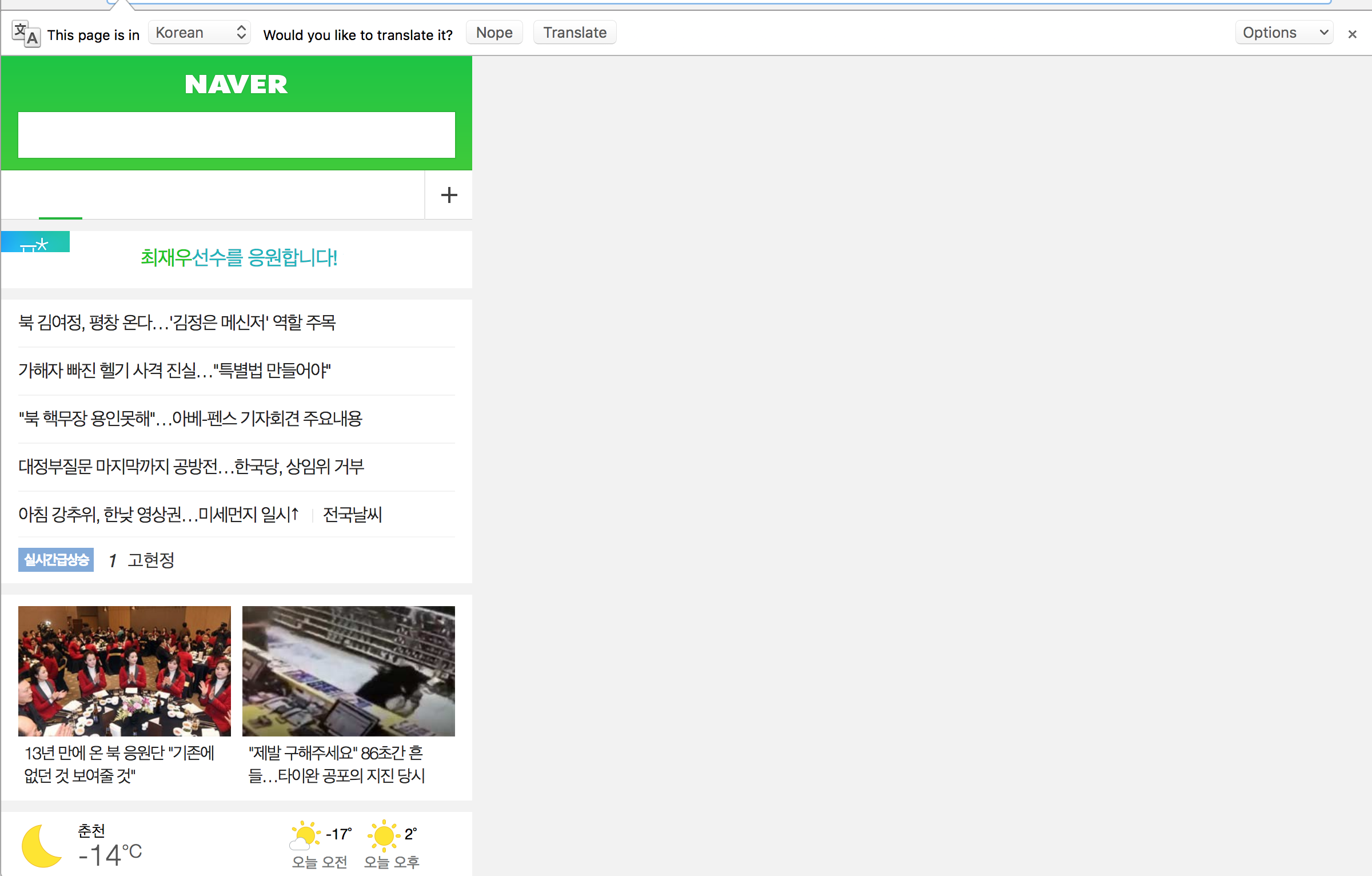The image size is (1372, 876).
Task: Open the thumbnail of cheering squad in red
Action: pyautogui.click(x=125, y=671)
